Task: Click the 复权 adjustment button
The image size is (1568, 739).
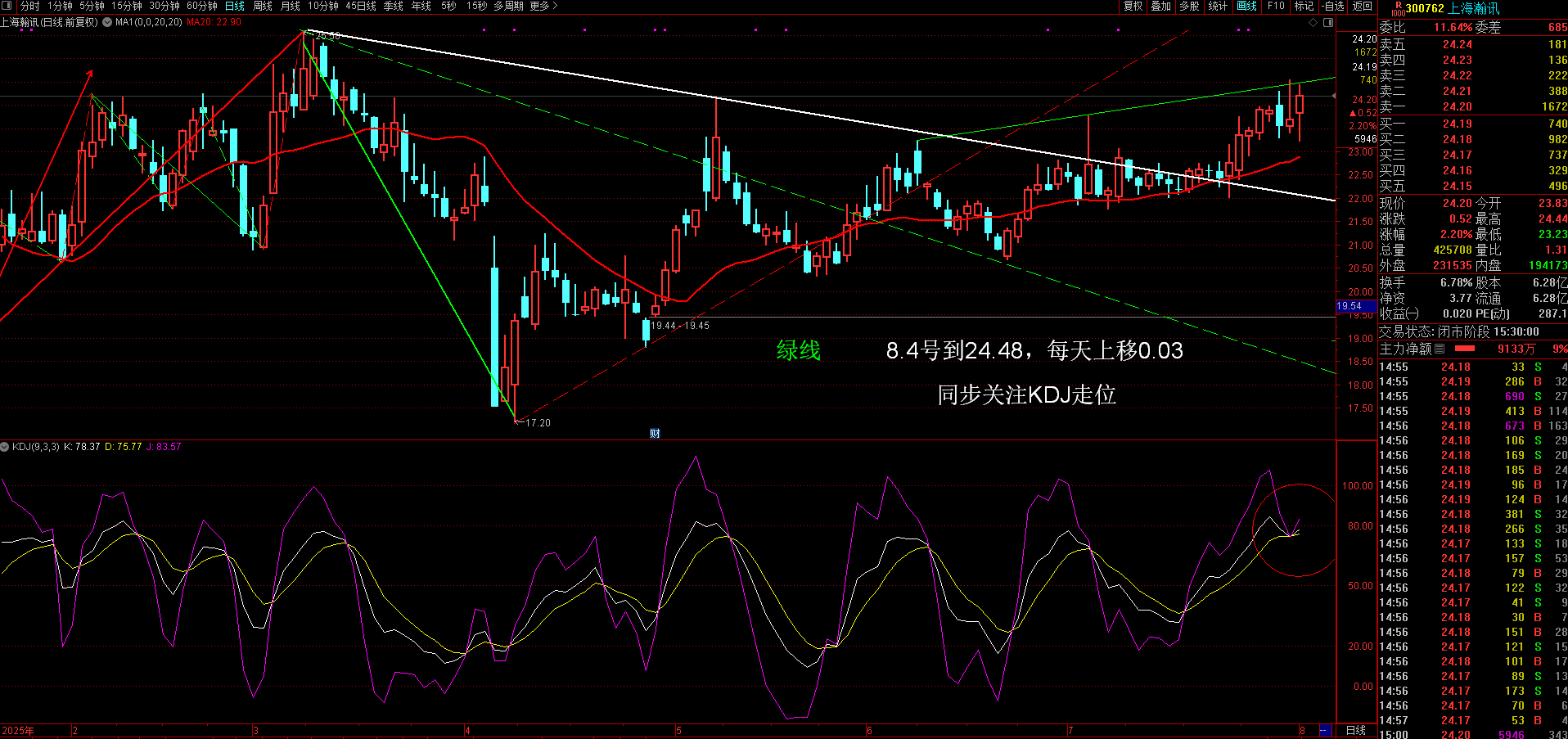Action: [x=1133, y=6]
